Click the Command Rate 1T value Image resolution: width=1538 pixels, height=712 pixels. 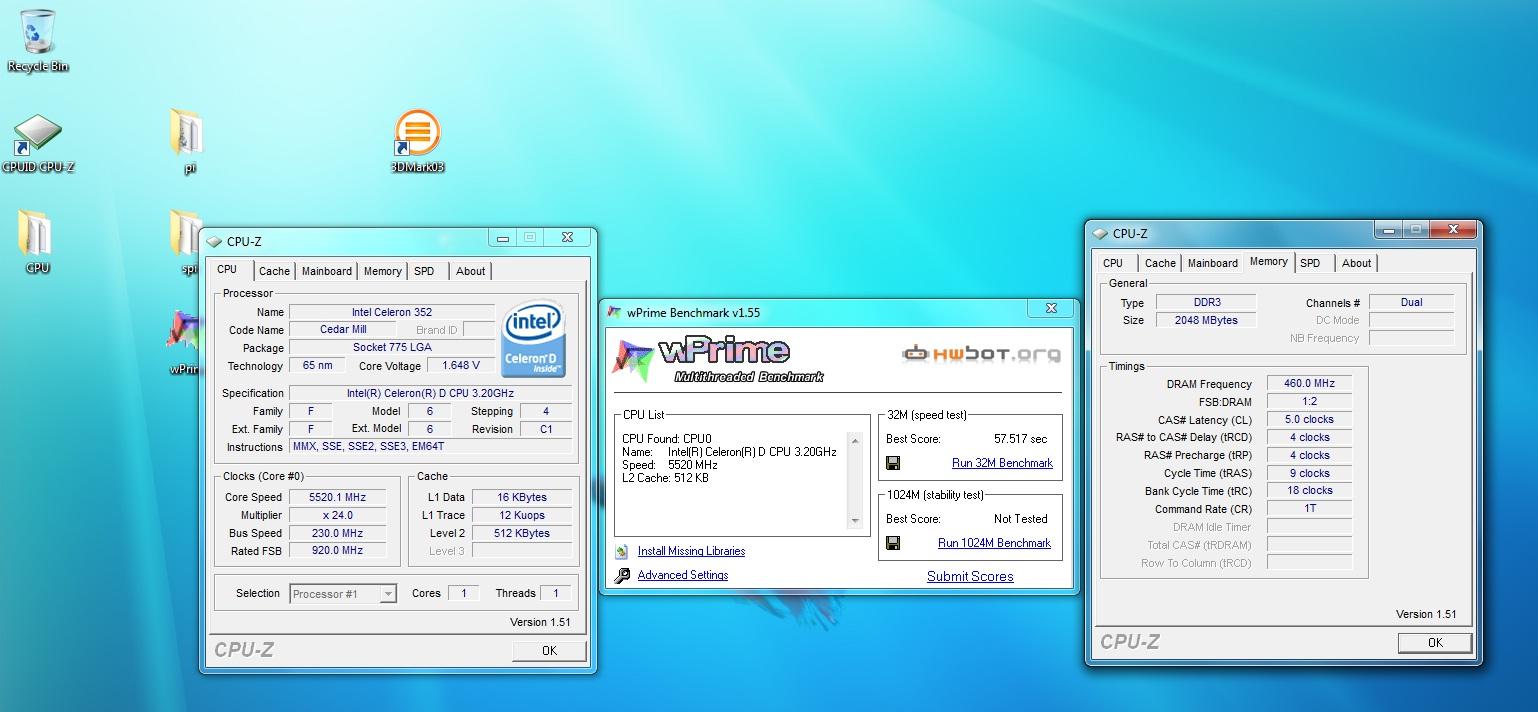1309,509
